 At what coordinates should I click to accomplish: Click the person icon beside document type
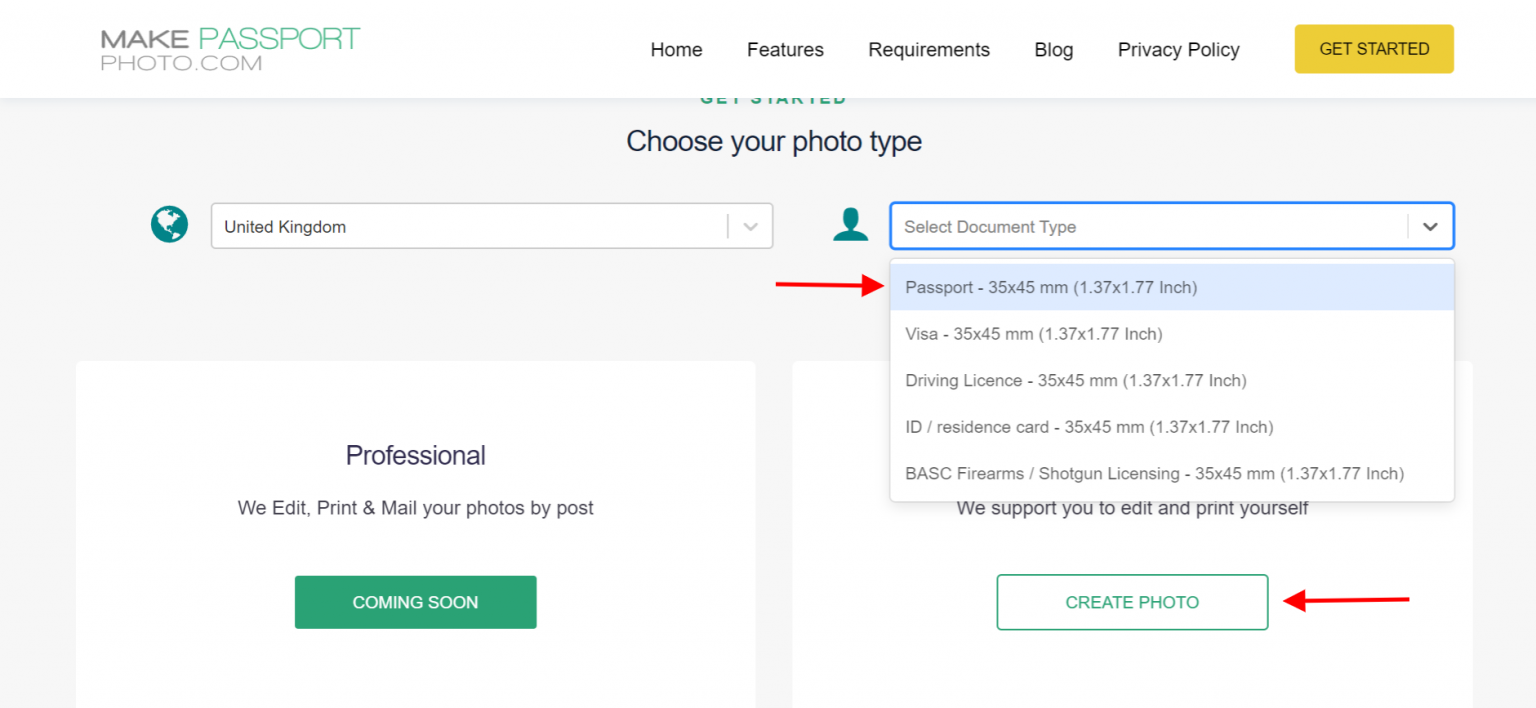[x=850, y=225]
